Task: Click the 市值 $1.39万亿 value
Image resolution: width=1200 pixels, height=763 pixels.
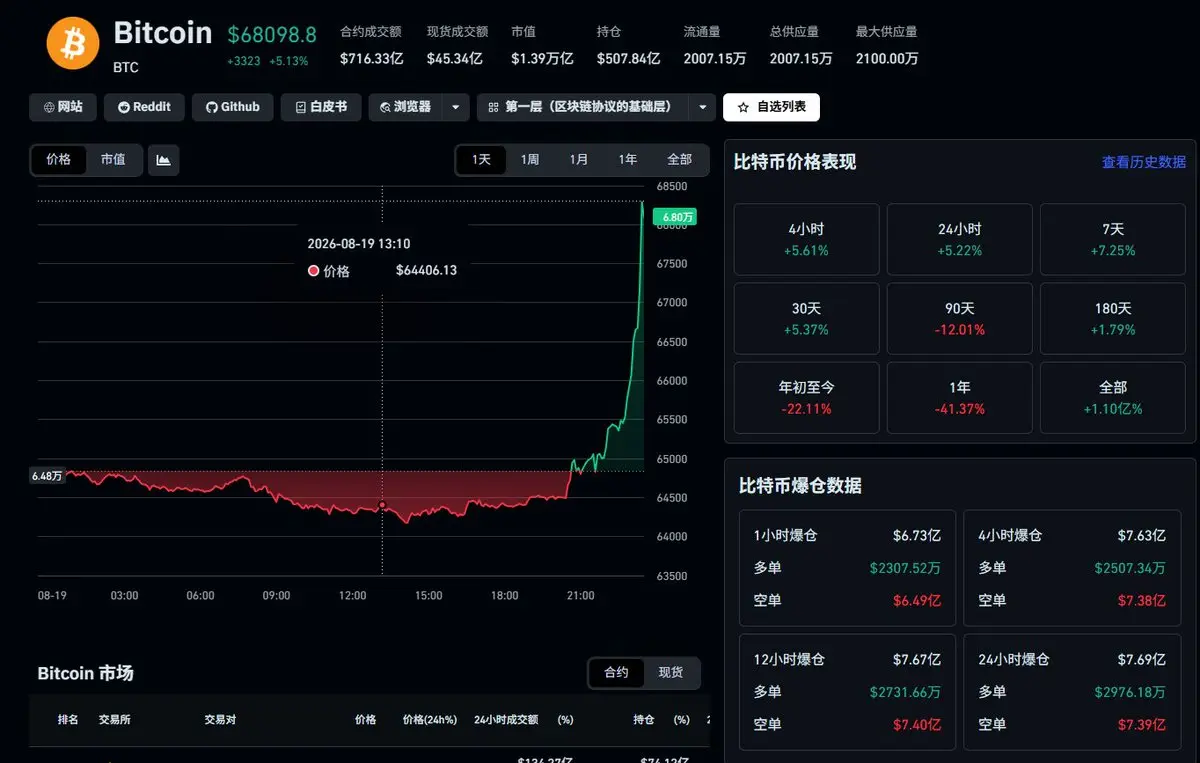Action: click(x=542, y=59)
